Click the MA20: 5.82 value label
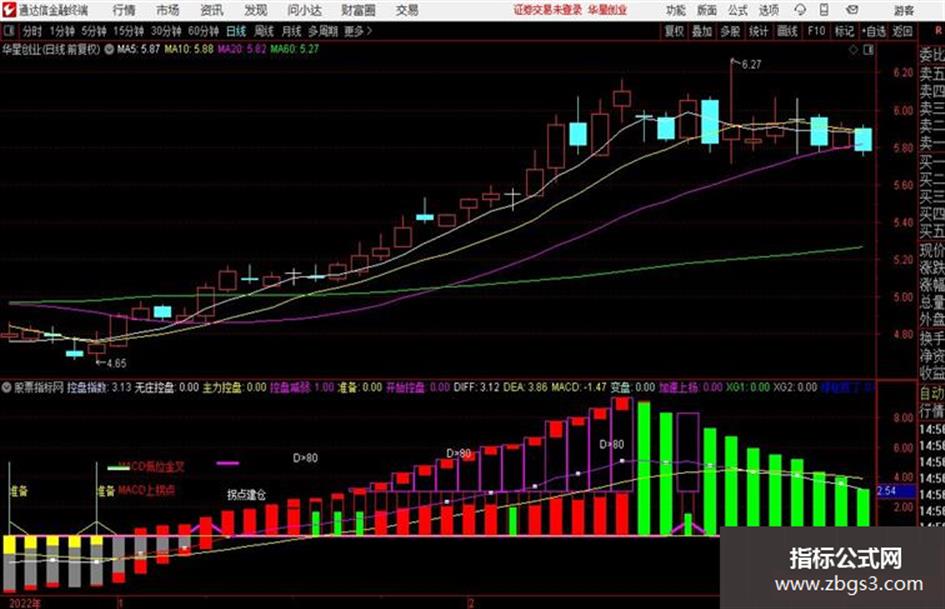This screenshot has height=609, width=945. pos(242,49)
